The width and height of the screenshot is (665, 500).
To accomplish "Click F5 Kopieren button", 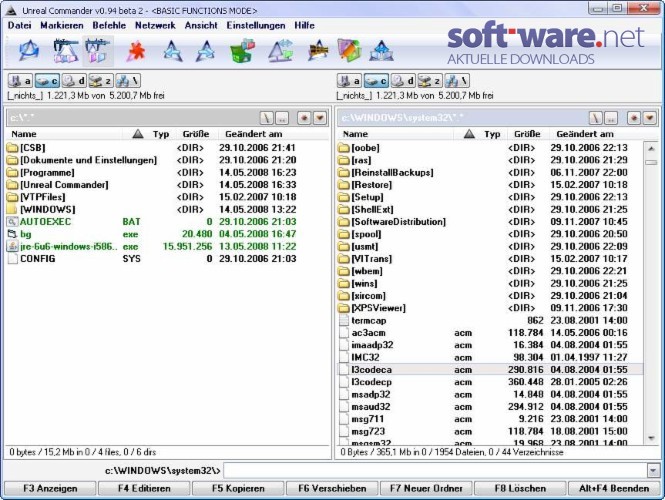I will click(238, 489).
